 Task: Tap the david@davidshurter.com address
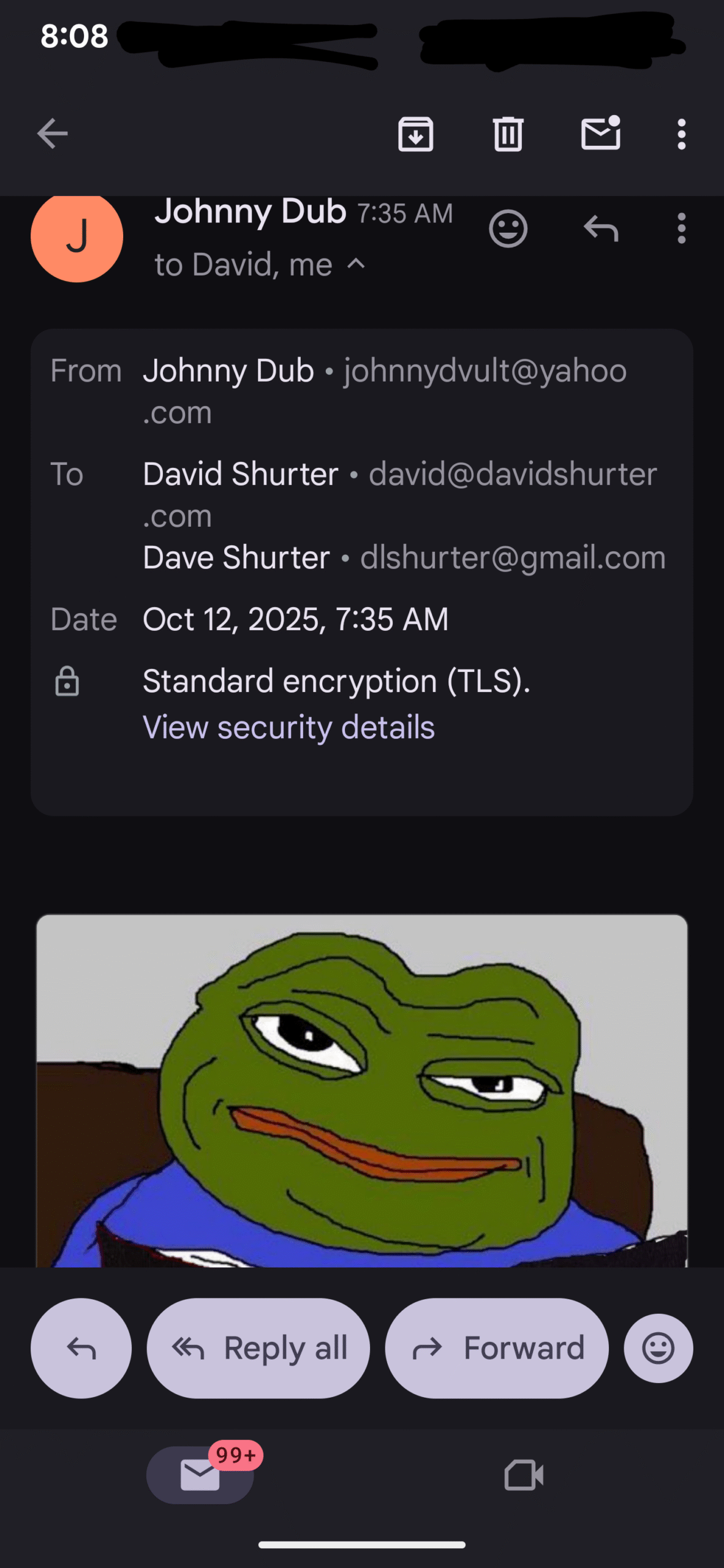(399, 495)
